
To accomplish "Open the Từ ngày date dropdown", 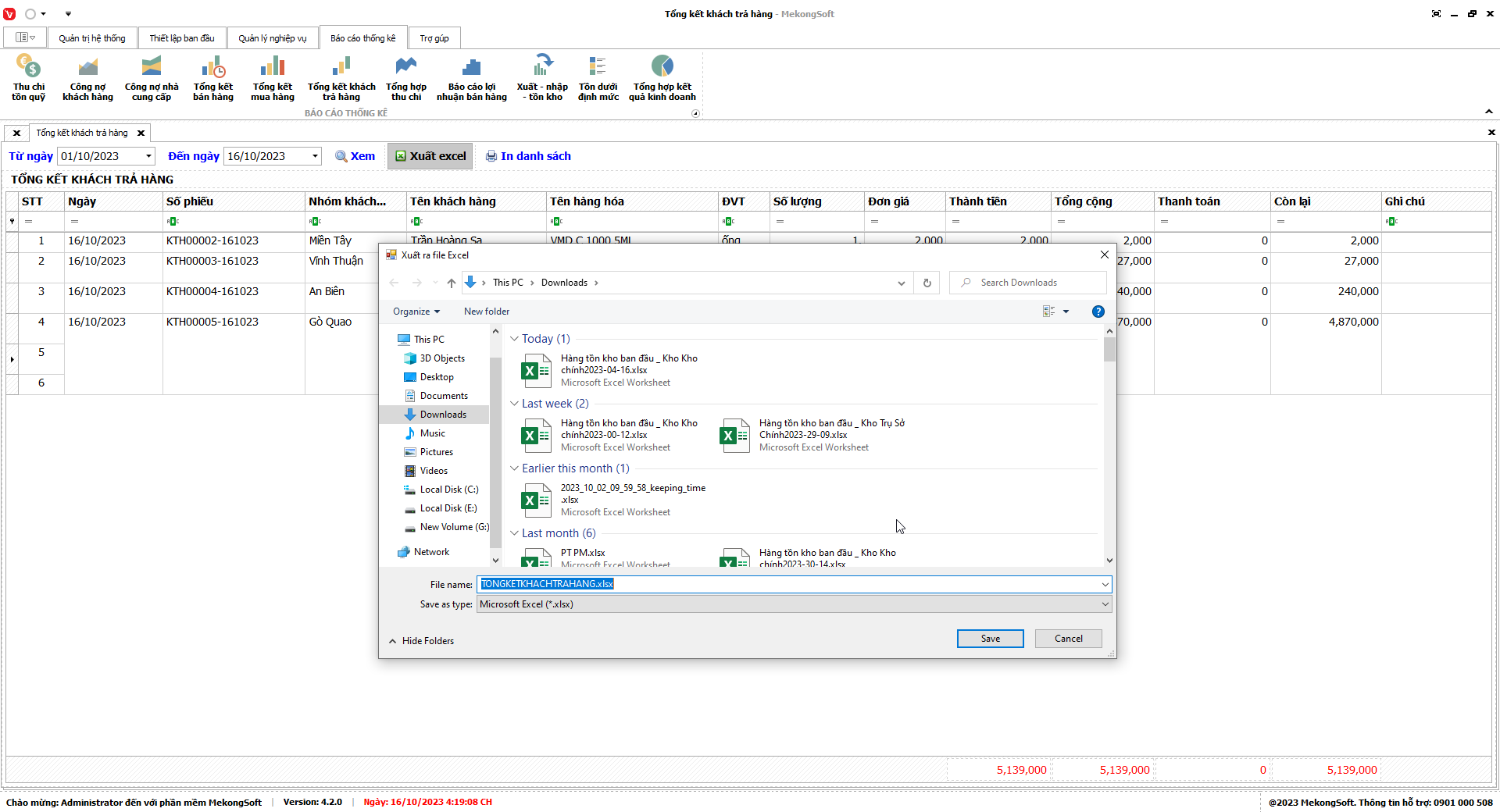I will (148, 156).
